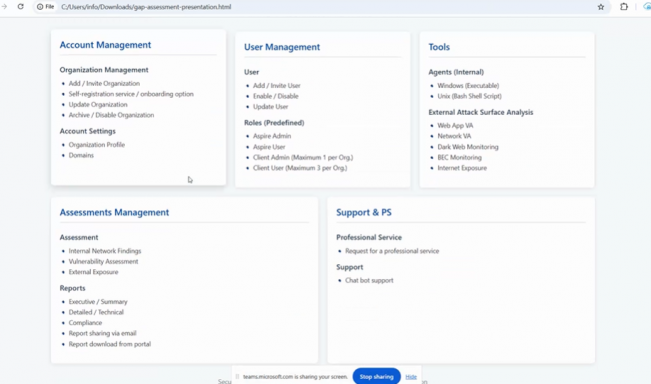
Task: Click Report download from portal item
Action: pyautogui.click(x=110, y=344)
